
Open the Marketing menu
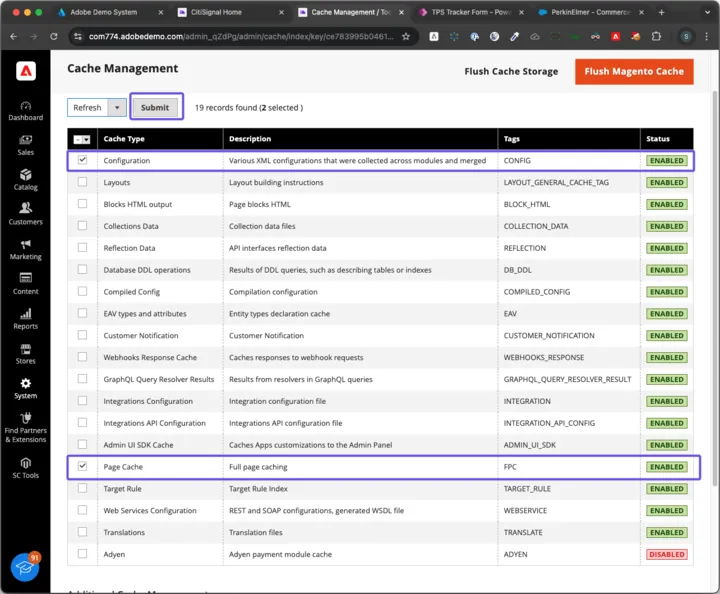[25, 250]
